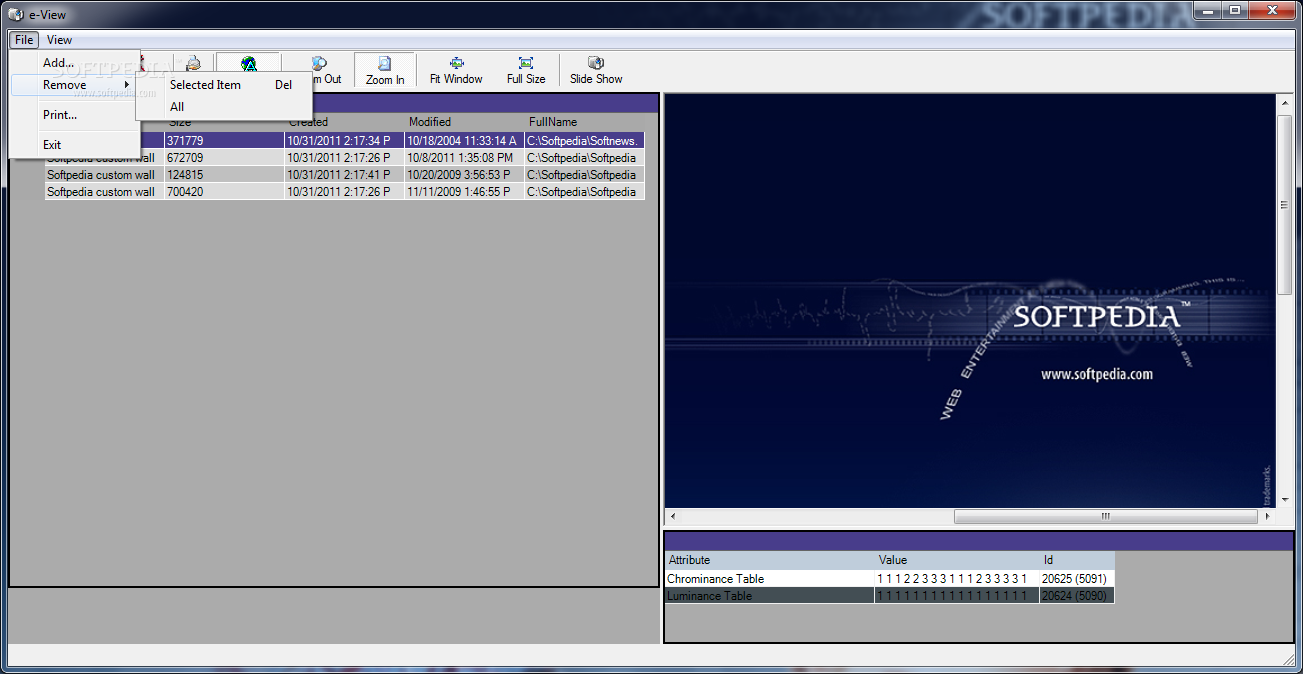Click the Id value 20625 (5091)

point(1076,579)
